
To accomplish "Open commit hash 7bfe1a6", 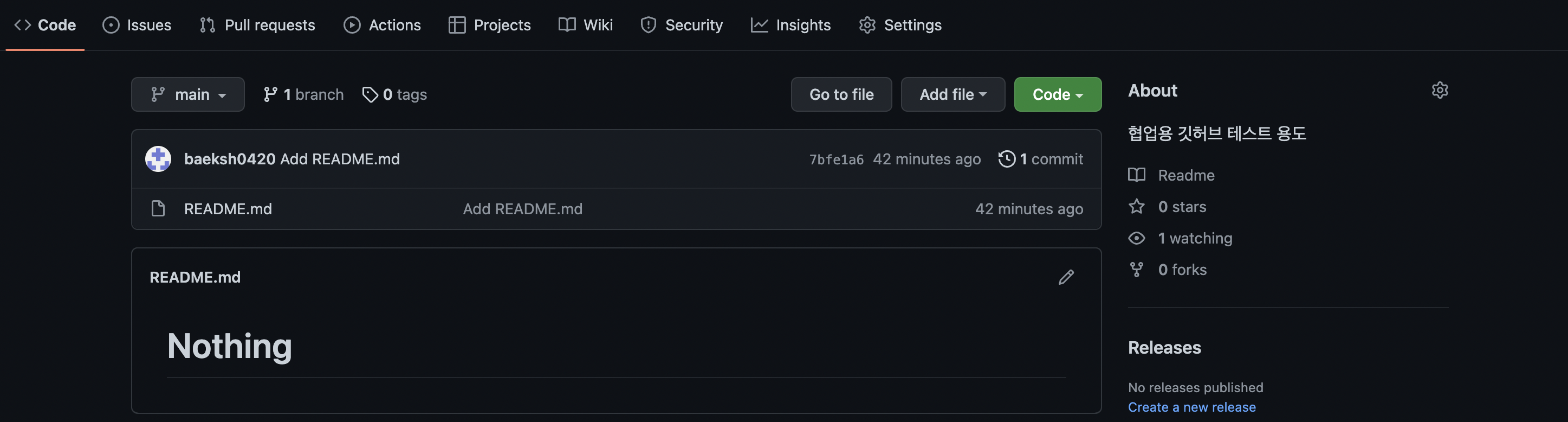I will (835, 159).
